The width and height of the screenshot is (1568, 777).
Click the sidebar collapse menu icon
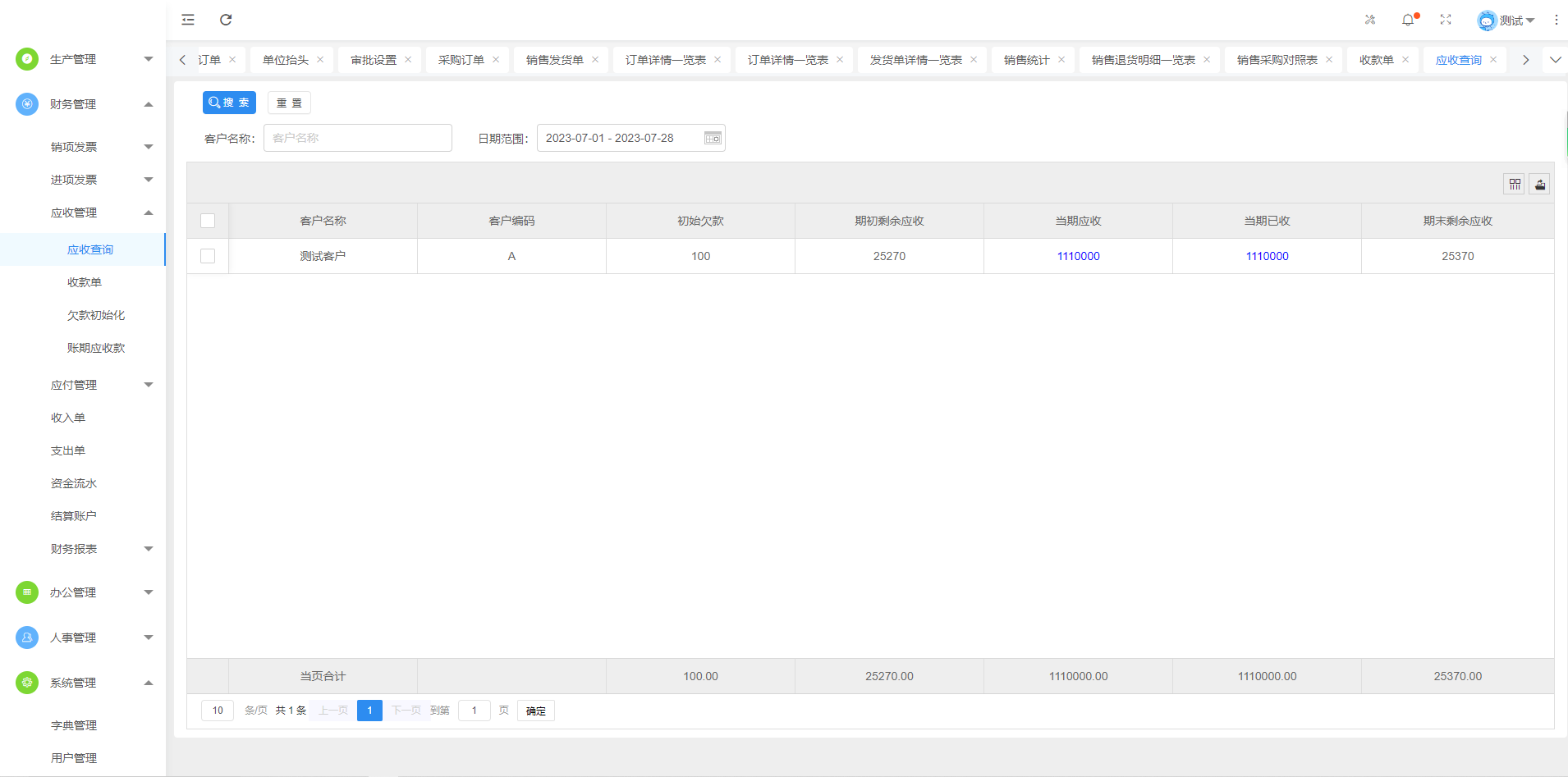[188, 20]
